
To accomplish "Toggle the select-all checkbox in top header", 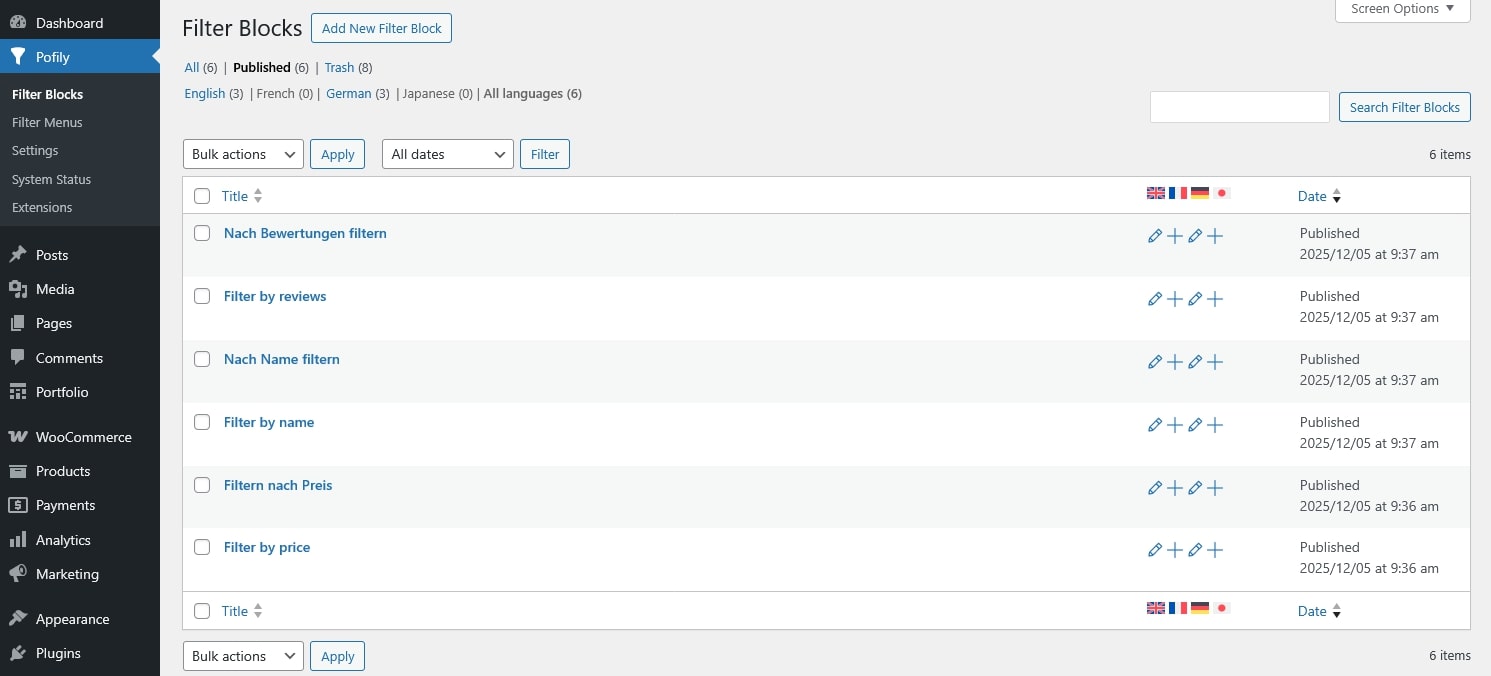I will pyautogui.click(x=202, y=196).
